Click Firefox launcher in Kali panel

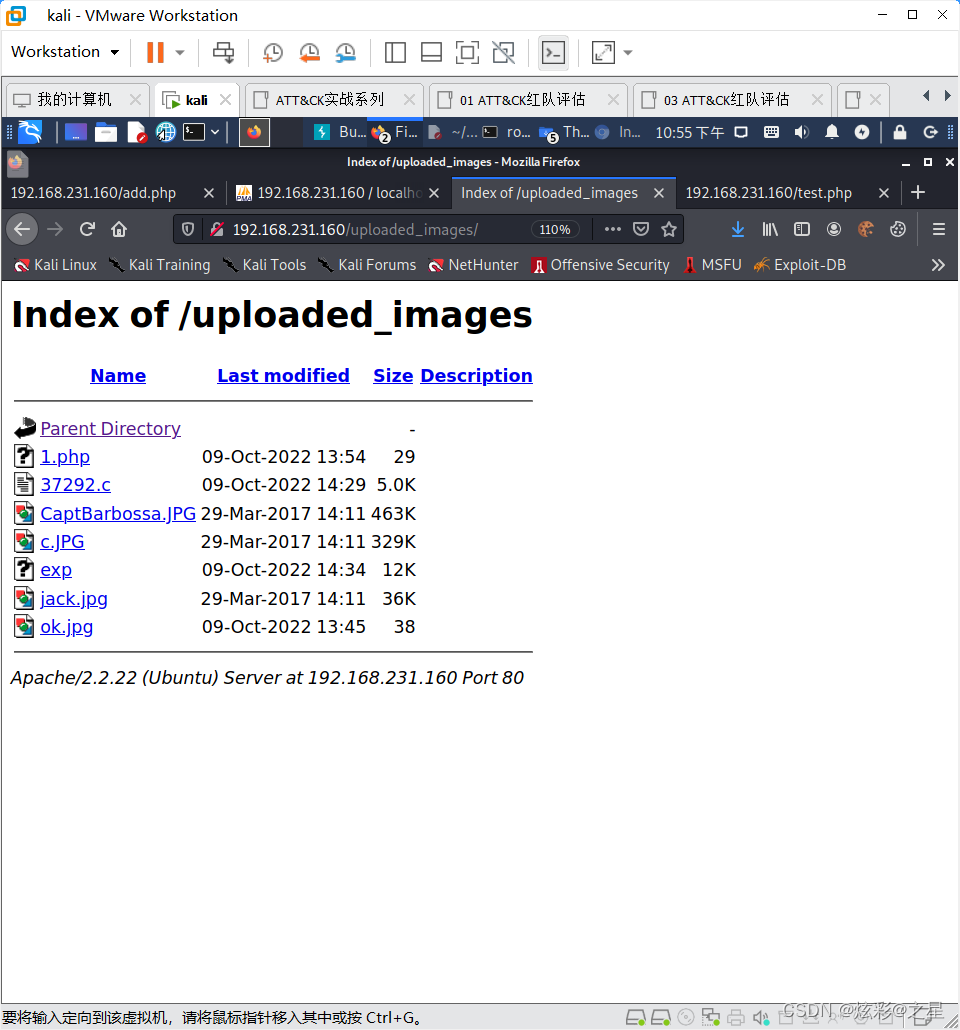click(254, 132)
